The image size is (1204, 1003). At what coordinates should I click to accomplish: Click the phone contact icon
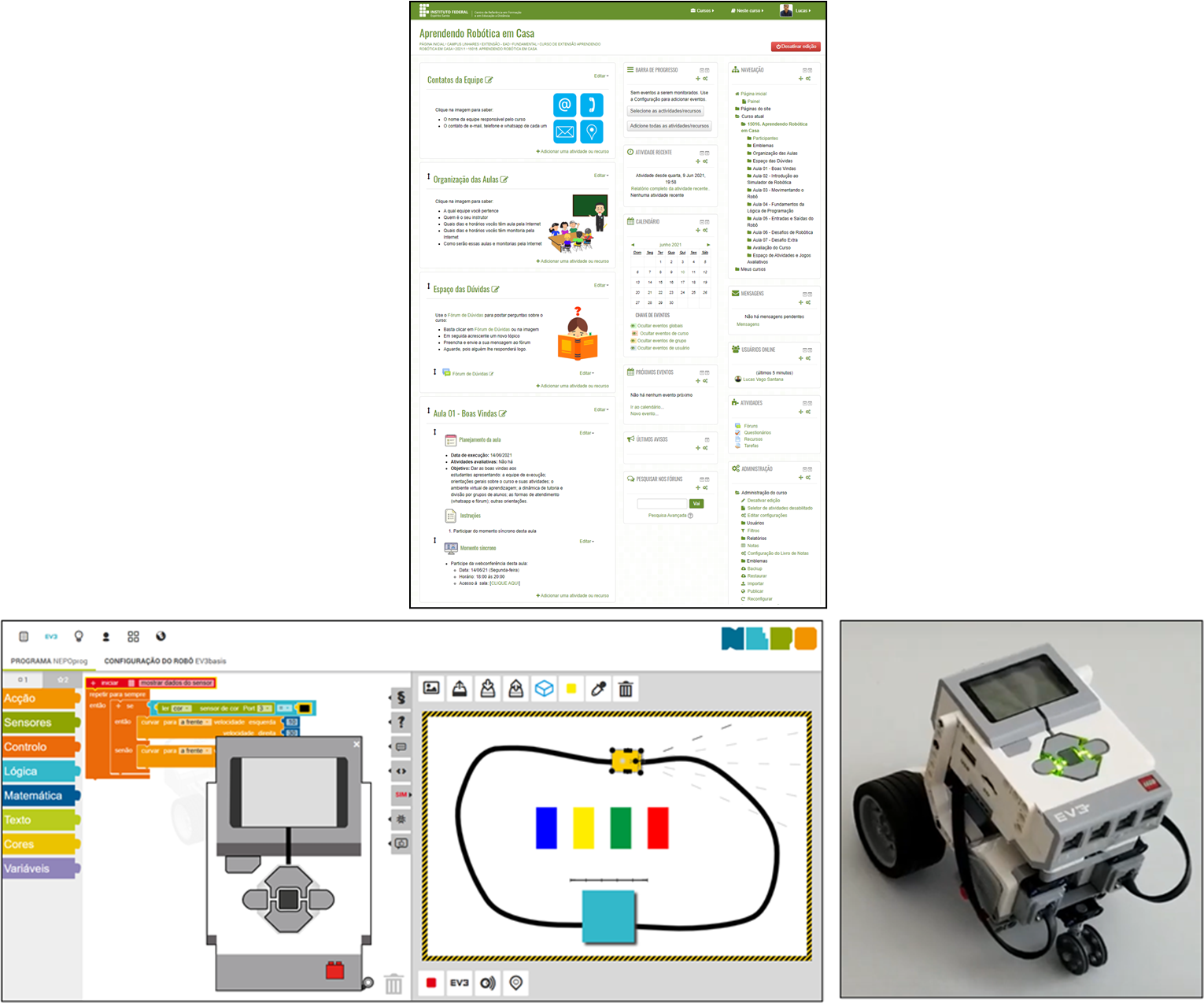[592, 105]
